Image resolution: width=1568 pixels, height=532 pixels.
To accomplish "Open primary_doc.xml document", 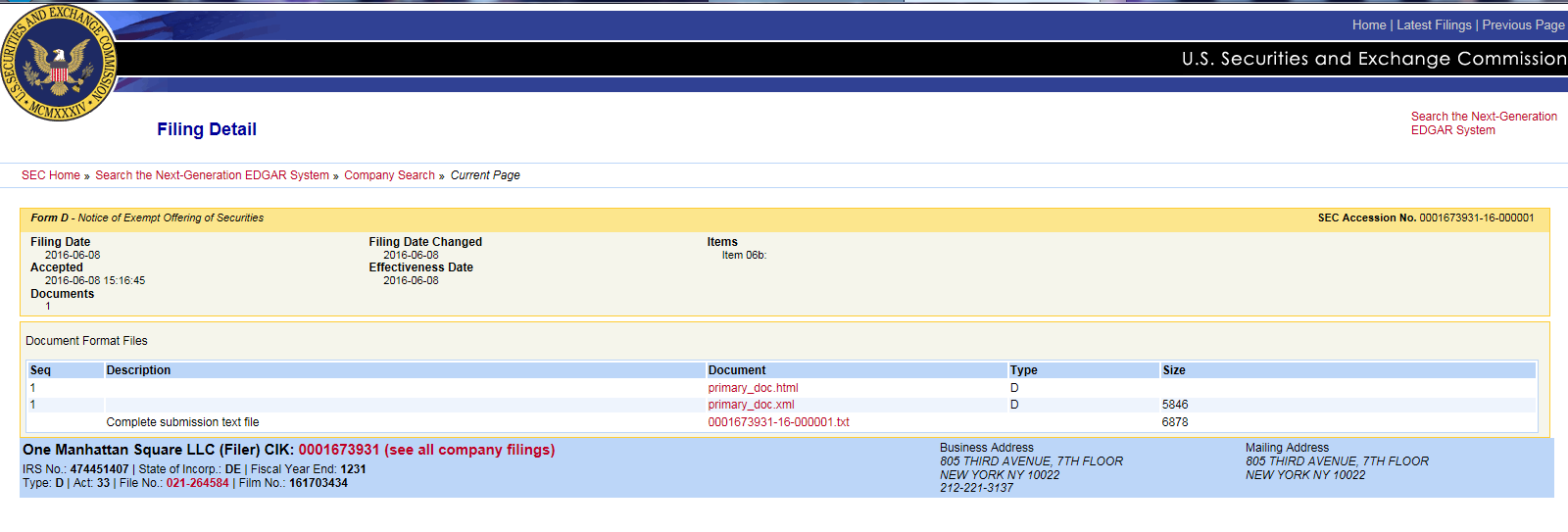I will pos(751,405).
